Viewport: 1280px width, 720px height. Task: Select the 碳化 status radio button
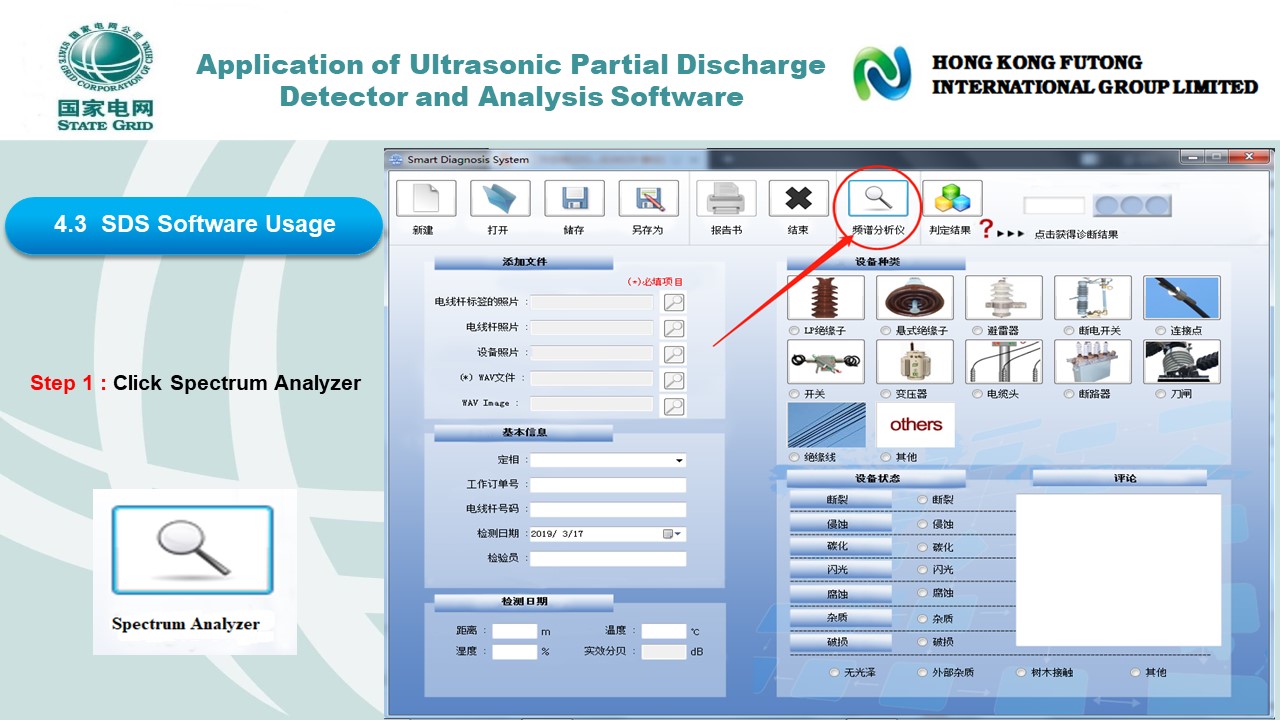[922, 547]
